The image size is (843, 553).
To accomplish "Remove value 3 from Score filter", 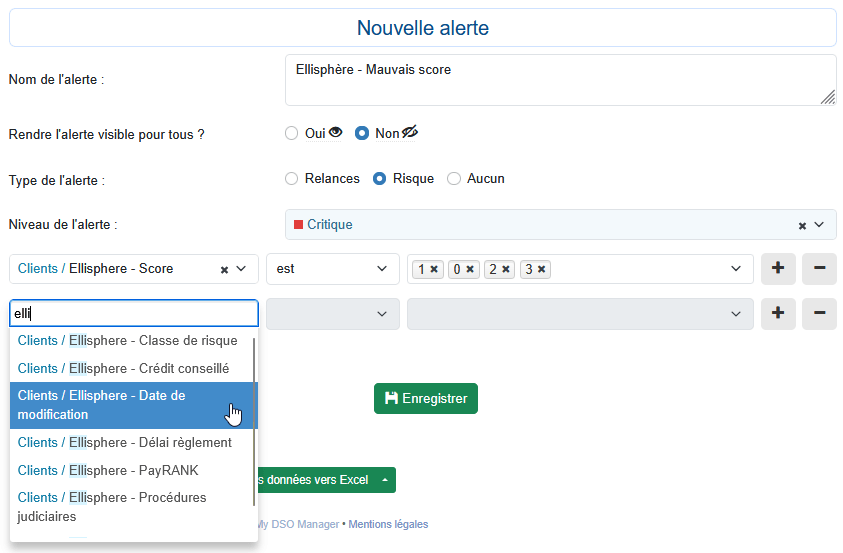I will click(x=542, y=269).
